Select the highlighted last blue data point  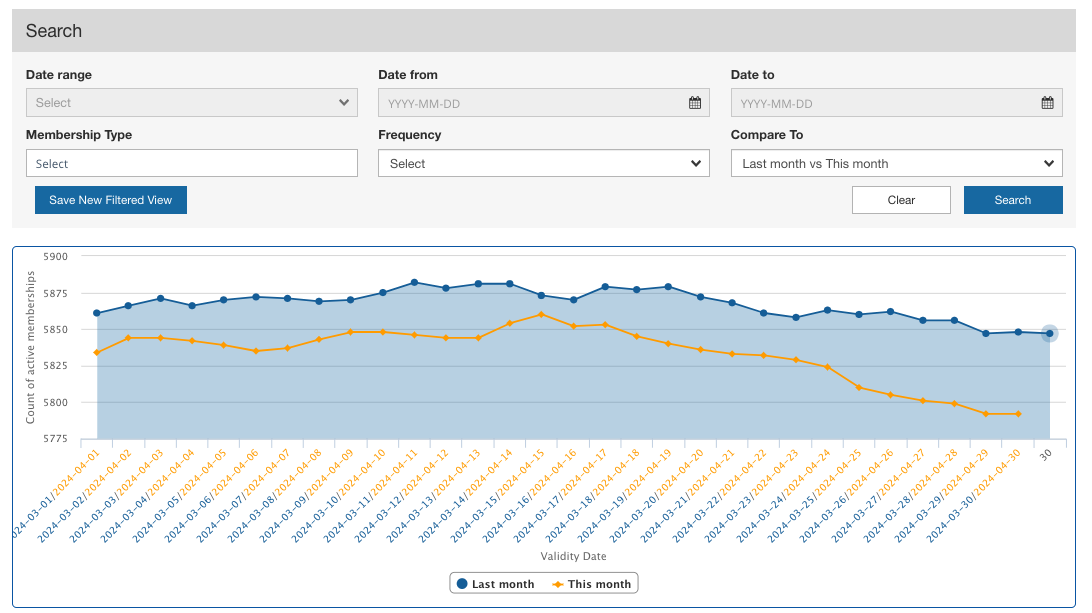[x=1050, y=334]
